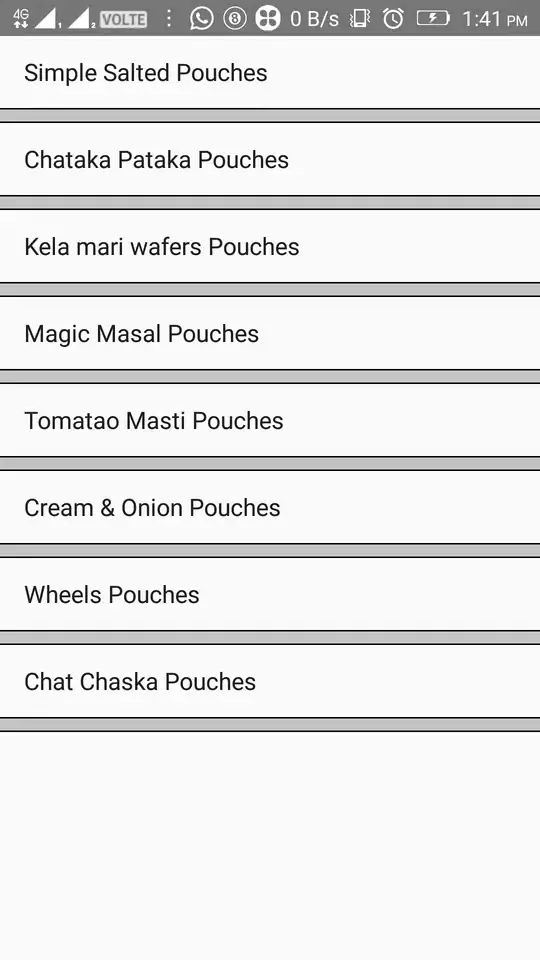Image resolution: width=540 pixels, height=960 pixels.
Task: Tap the 4G data signal icon
Action: pyautogui.click(x=21, y=18)
